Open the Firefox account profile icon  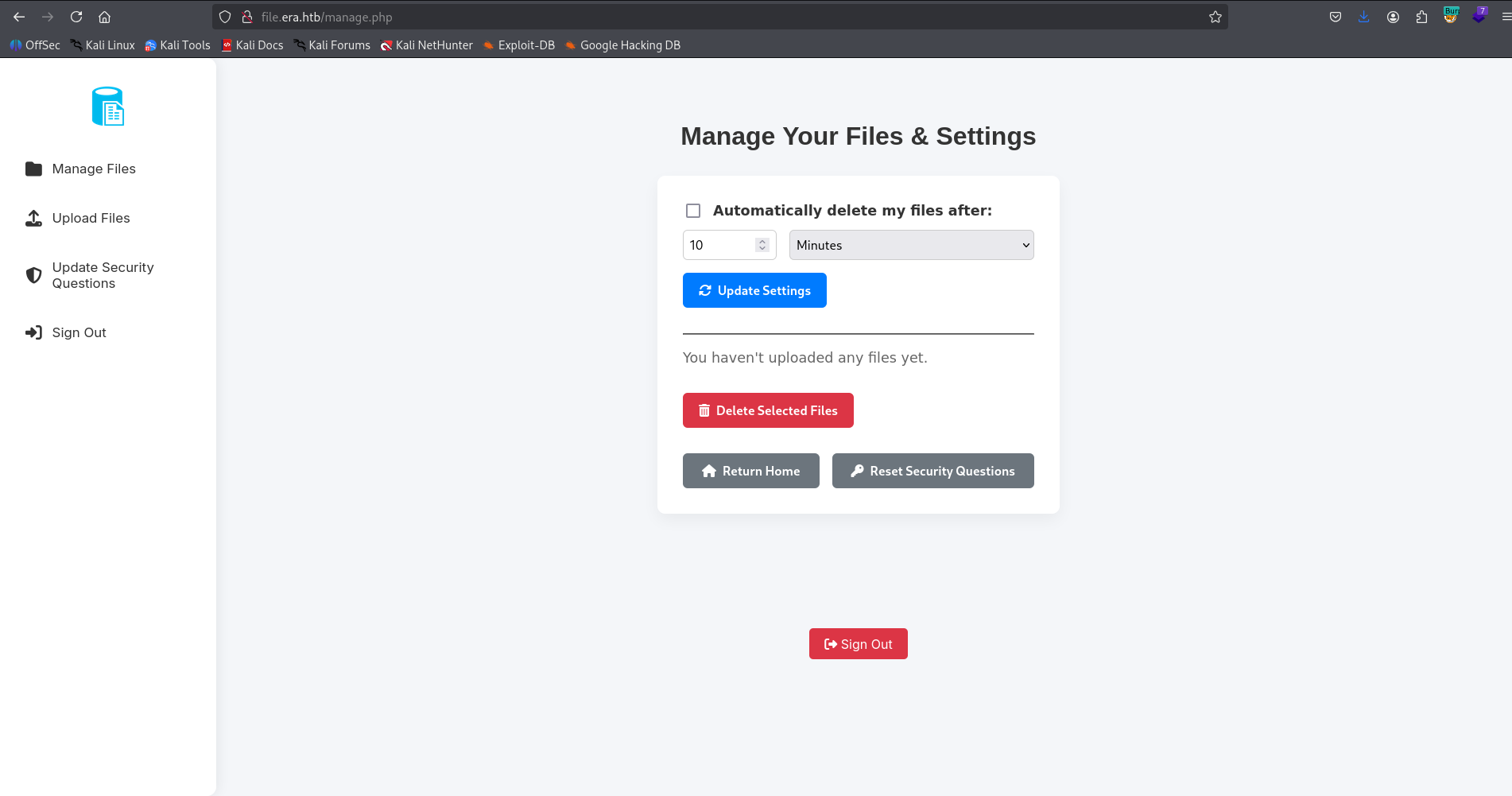point(1392,17)
